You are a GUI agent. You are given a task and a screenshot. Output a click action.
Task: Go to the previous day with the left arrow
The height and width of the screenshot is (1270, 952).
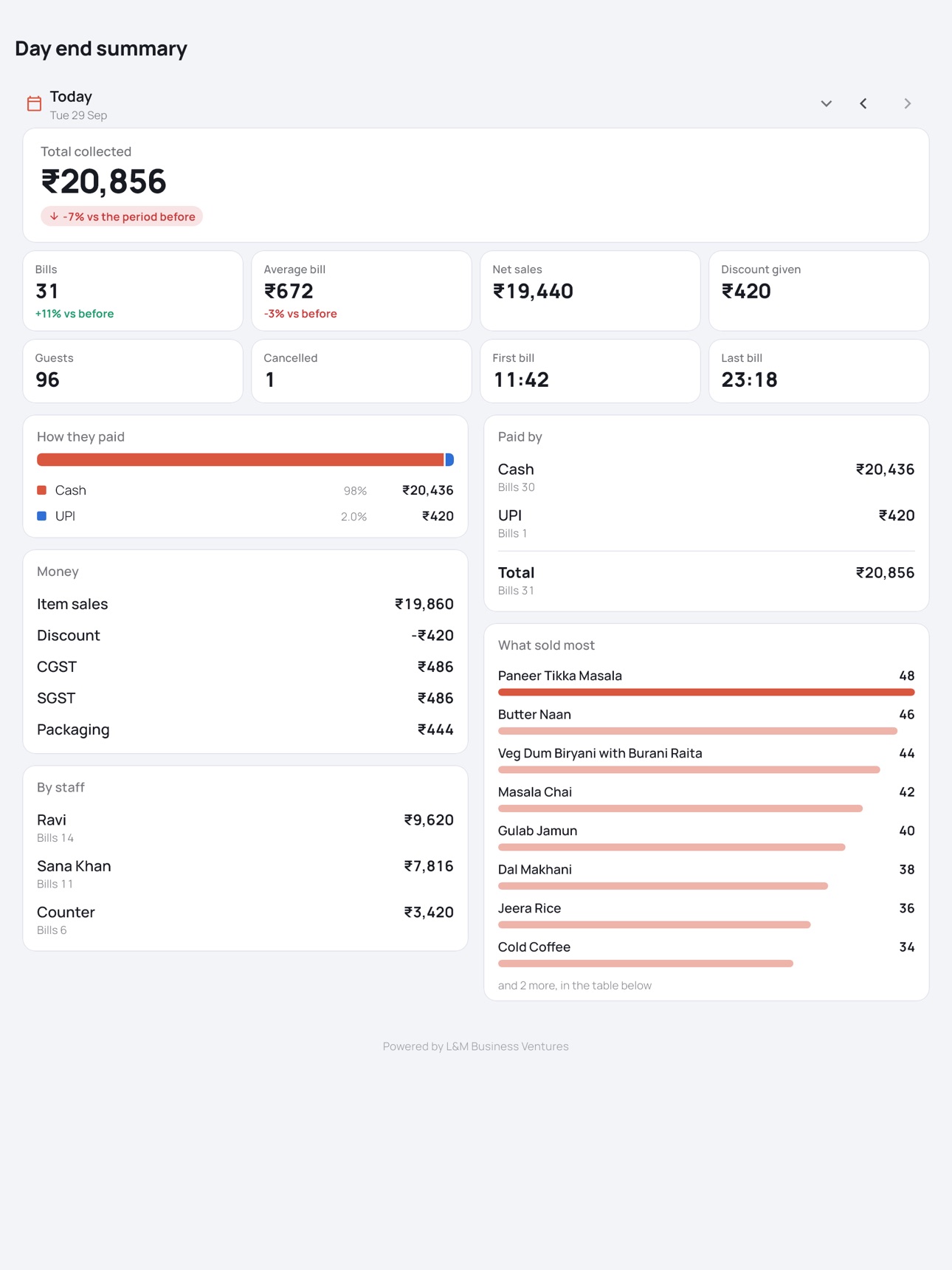point(863,103)
